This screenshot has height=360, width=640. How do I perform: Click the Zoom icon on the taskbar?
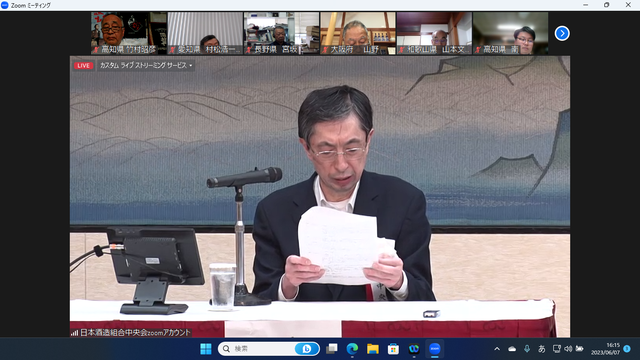tap(434, 349)
